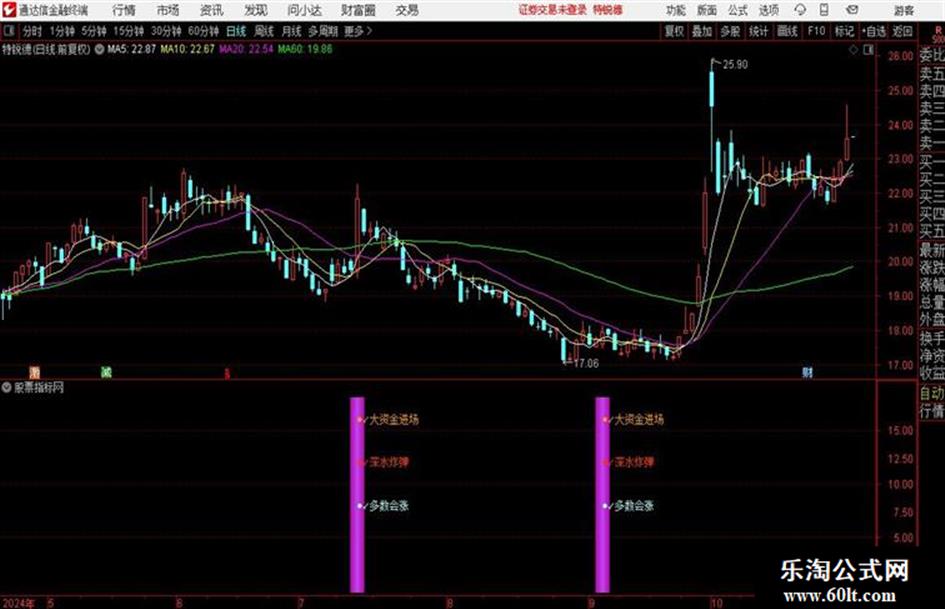Open the F10 company info button
945x609 pixels.
(817, 31)
